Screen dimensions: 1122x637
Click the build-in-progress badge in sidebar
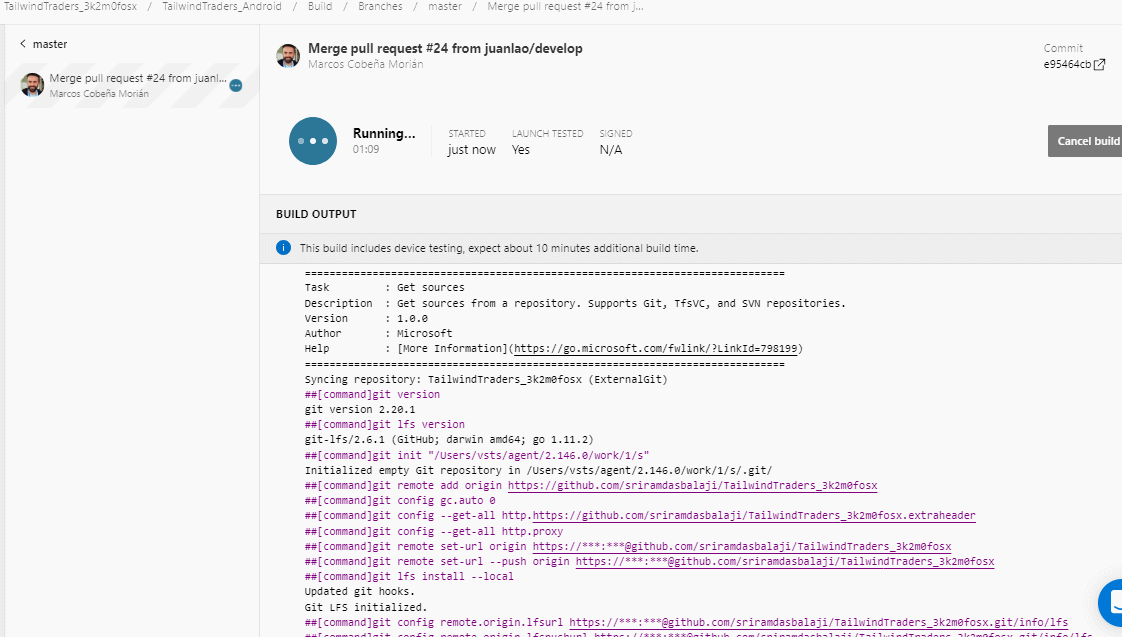236,86
